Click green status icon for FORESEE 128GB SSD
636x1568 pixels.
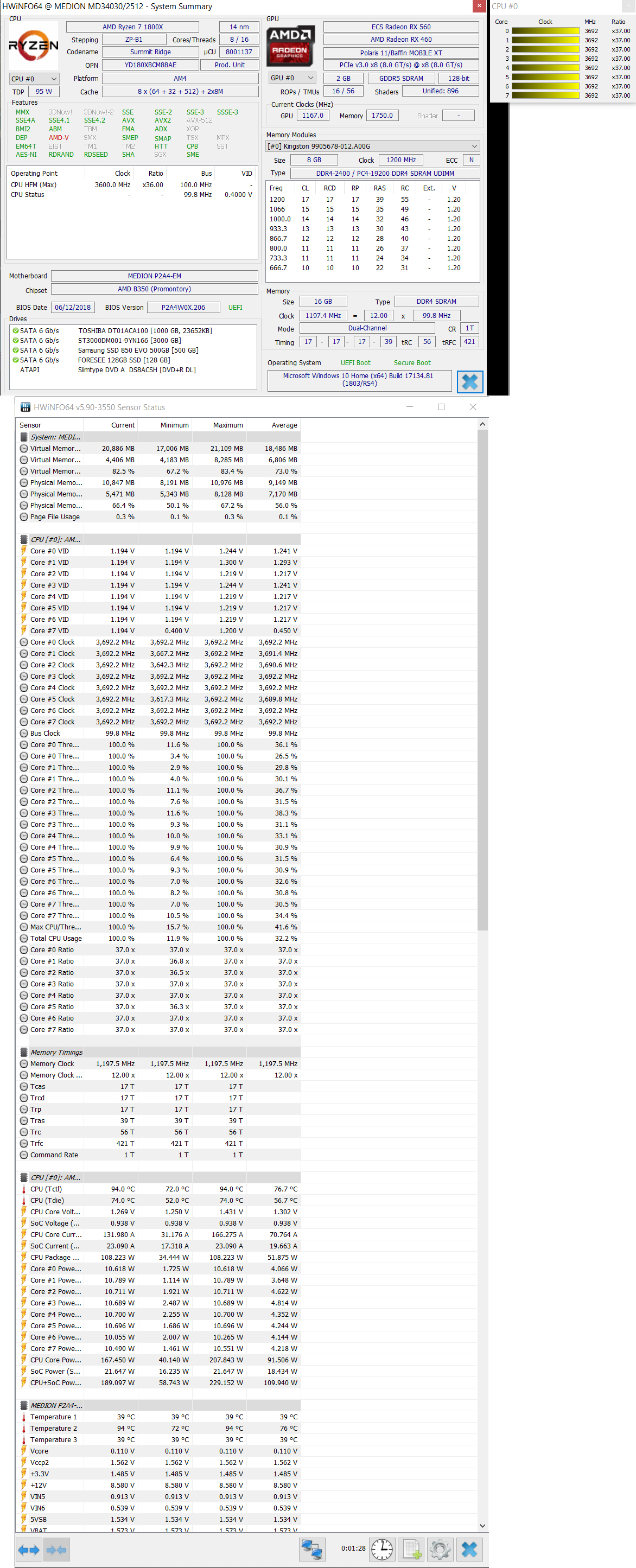click(x=15, y=360)
